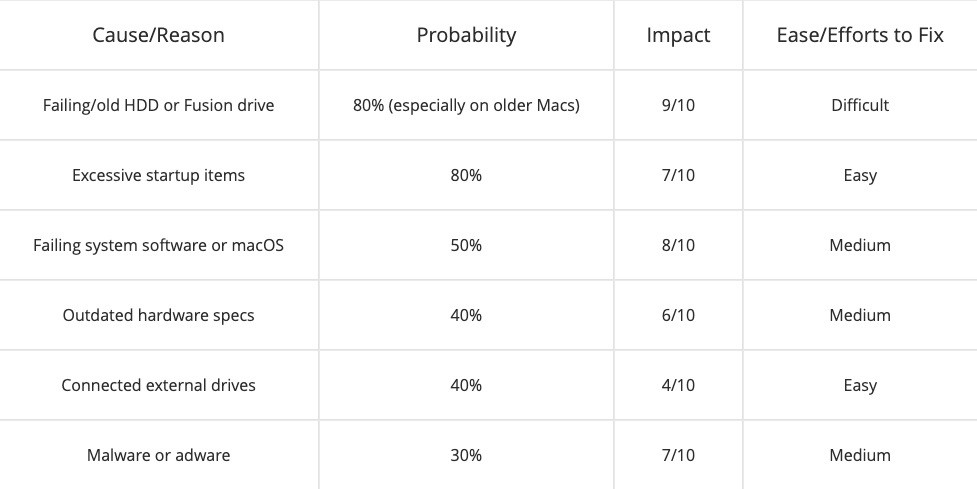Select the 9/10 impact value
Viewport: 977px width, 489px height.
(678, 105)
